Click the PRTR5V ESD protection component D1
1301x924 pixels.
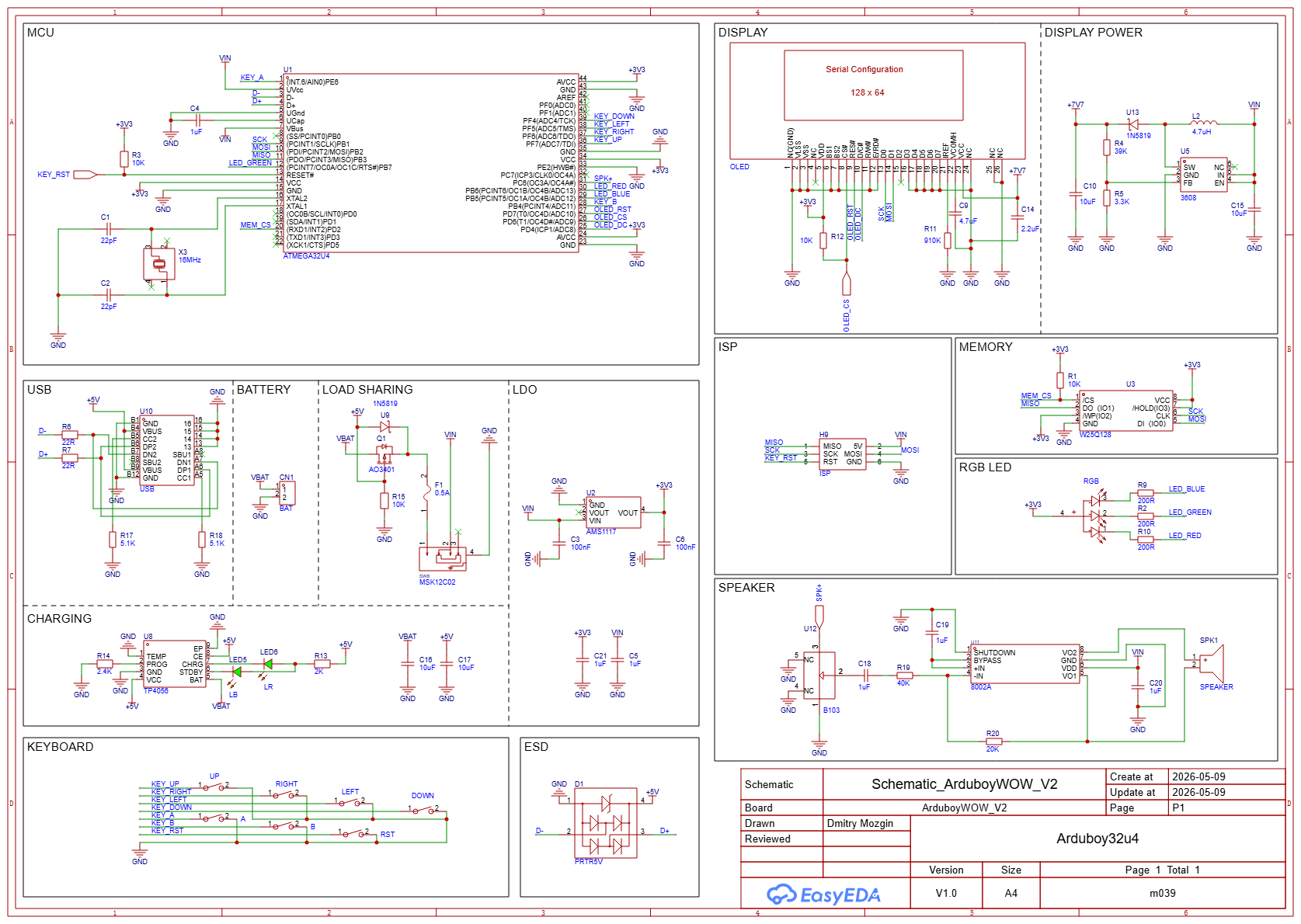pyautogui.click(x=606, y=823)
